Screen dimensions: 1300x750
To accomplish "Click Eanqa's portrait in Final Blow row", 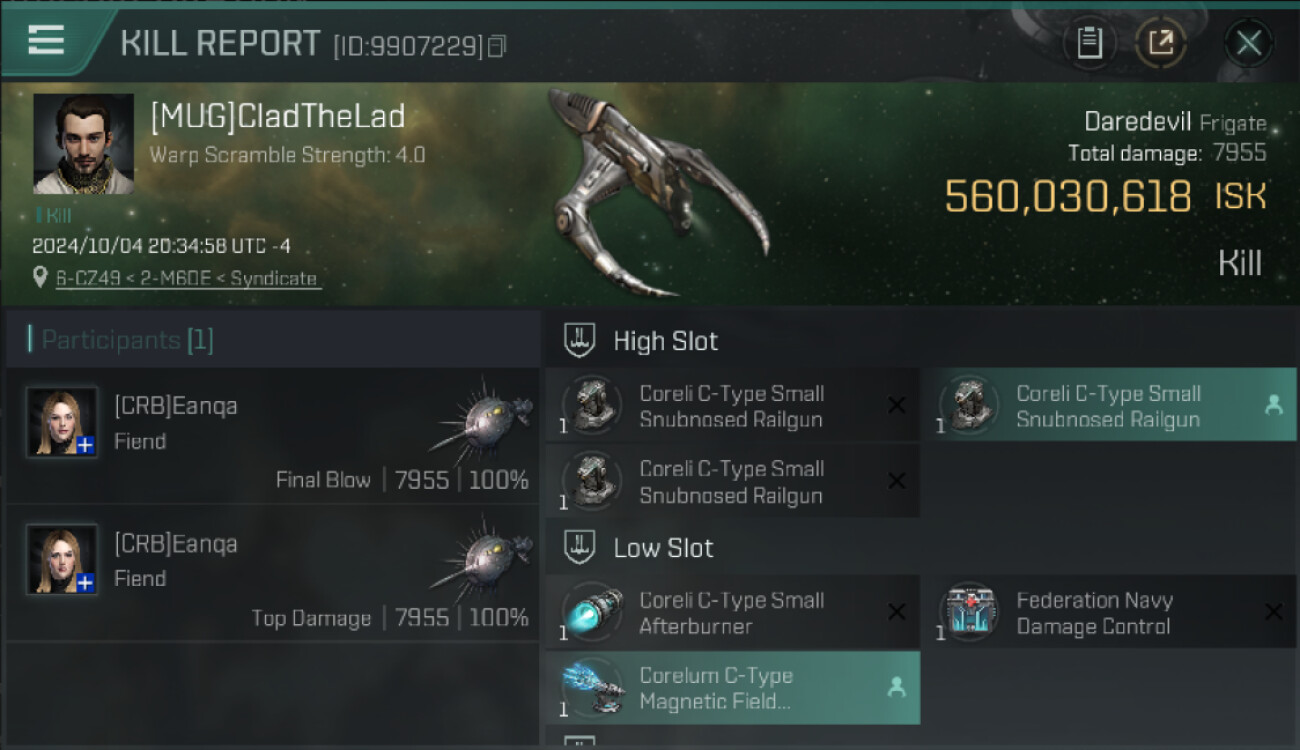I will [62, 422].
